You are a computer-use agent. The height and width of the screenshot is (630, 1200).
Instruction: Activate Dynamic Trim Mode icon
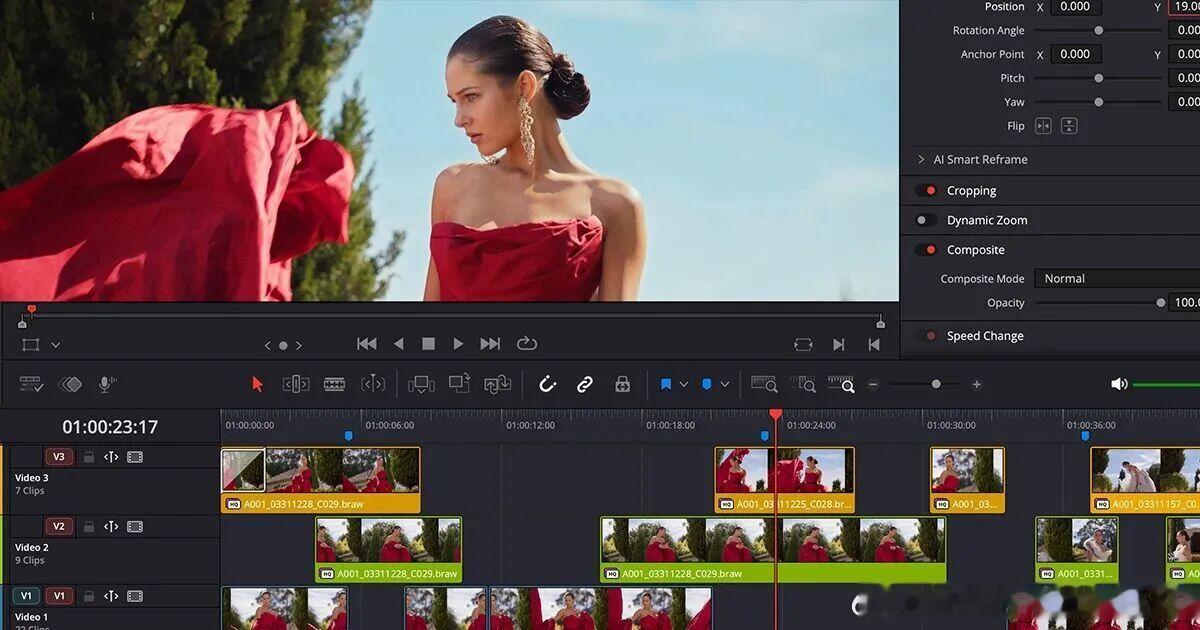373,384
